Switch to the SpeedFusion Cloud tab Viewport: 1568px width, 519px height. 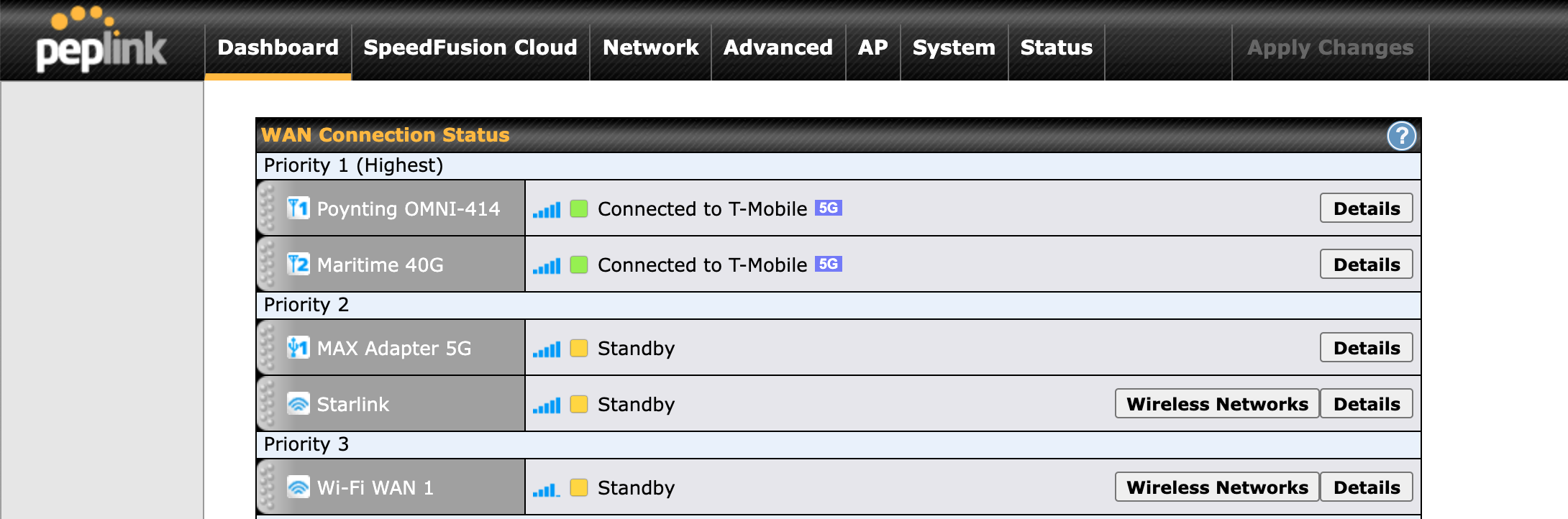tap(470, 47)
